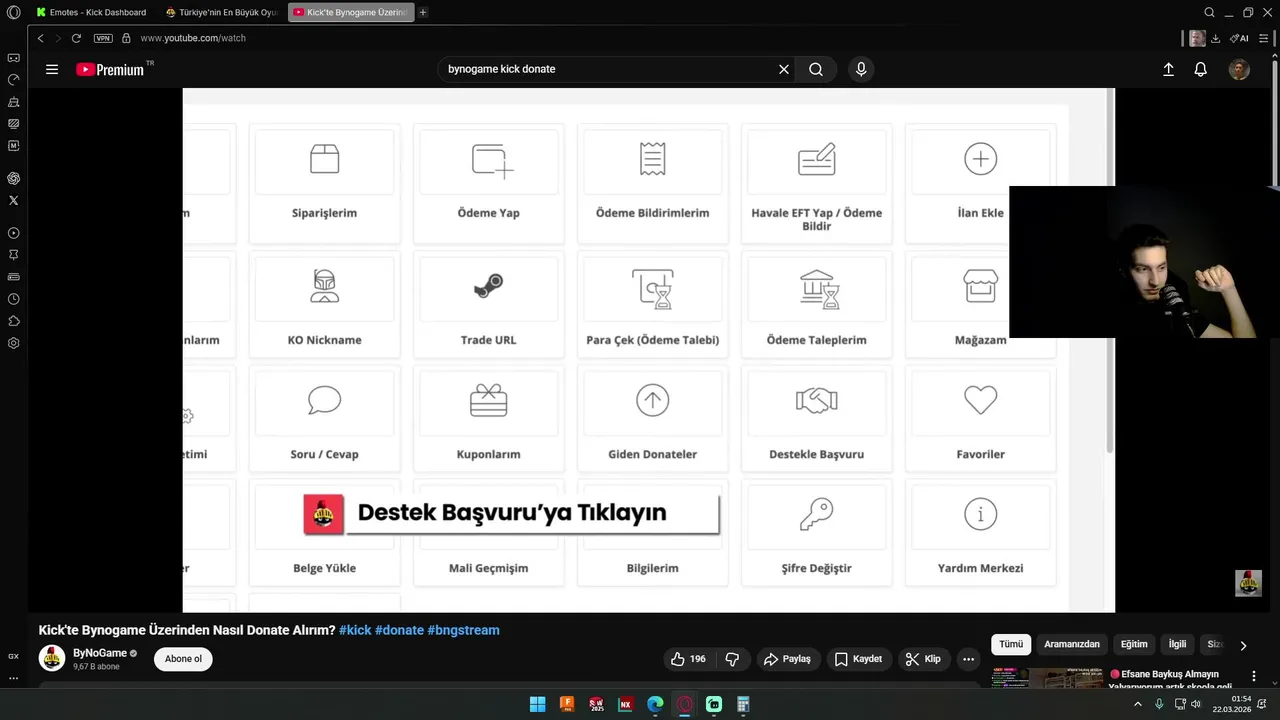Image resolution: width=1280 pixels, height=720 pixels.
Task: Open the YouTube account avatar menu
Action: click(1239, 69)
